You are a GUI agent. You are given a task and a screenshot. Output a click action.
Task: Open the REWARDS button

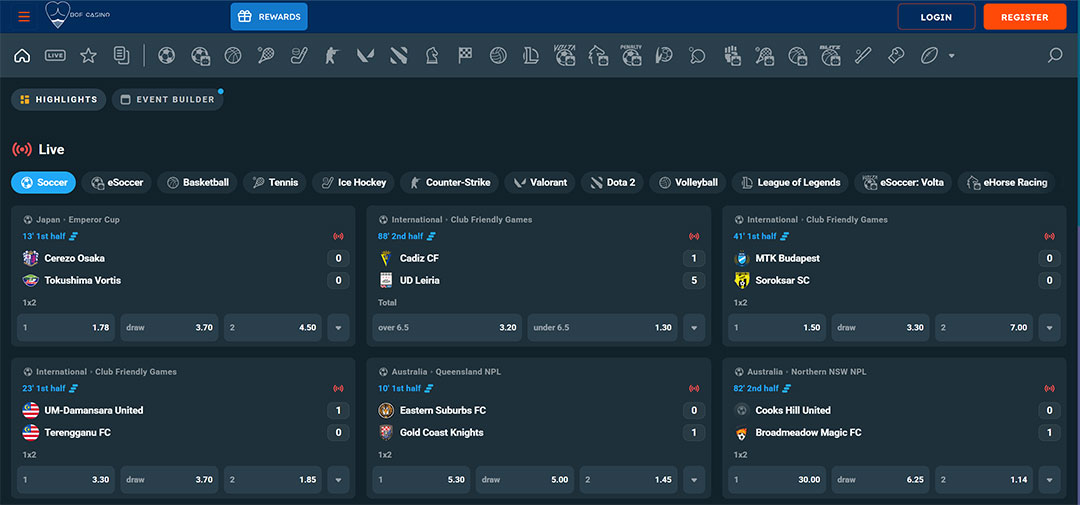[x=269, y=17]
